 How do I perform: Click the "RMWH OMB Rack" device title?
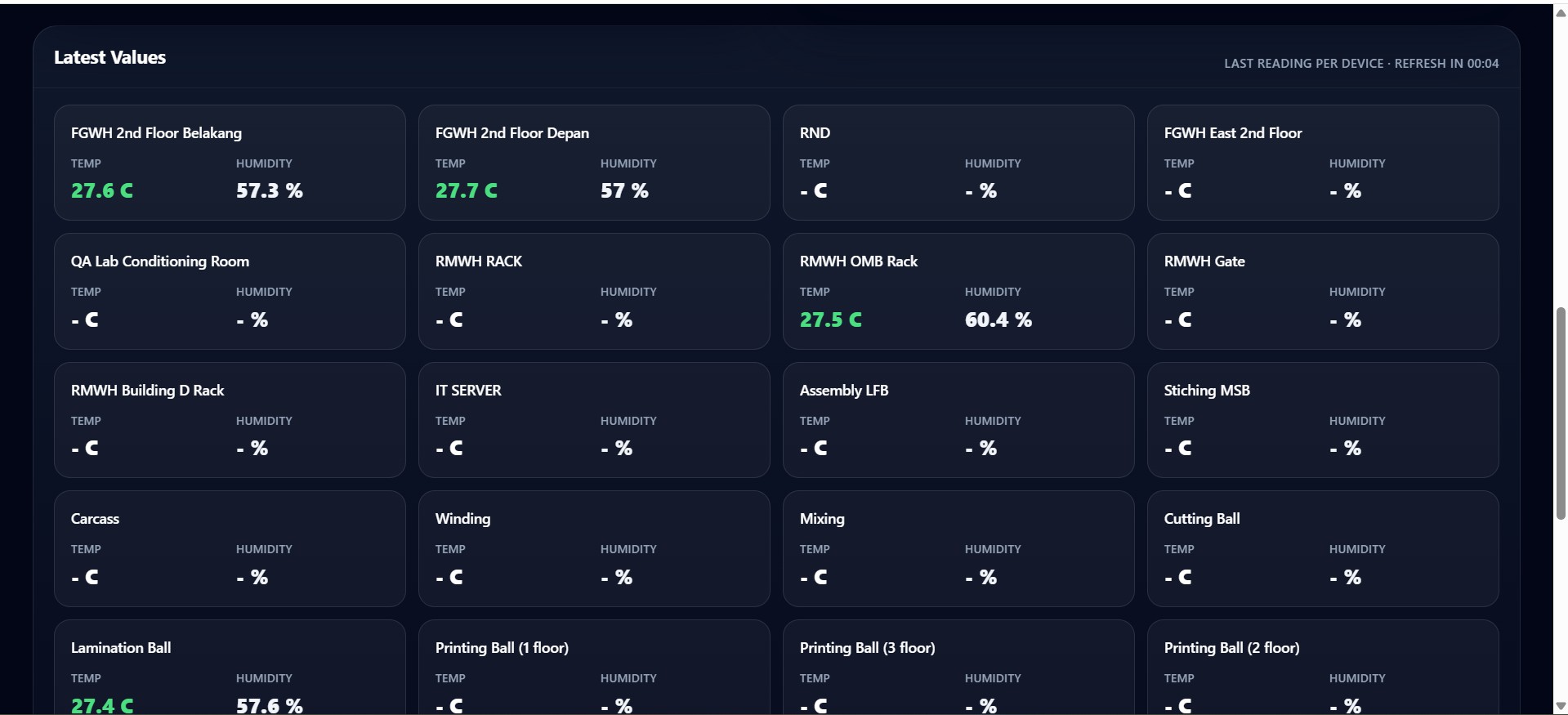point(859,261)
